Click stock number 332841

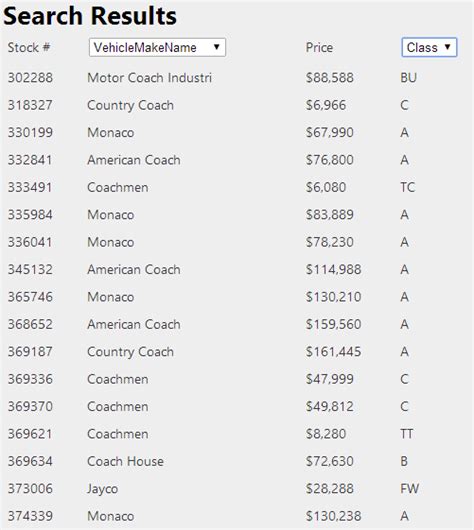coord(30,160)
